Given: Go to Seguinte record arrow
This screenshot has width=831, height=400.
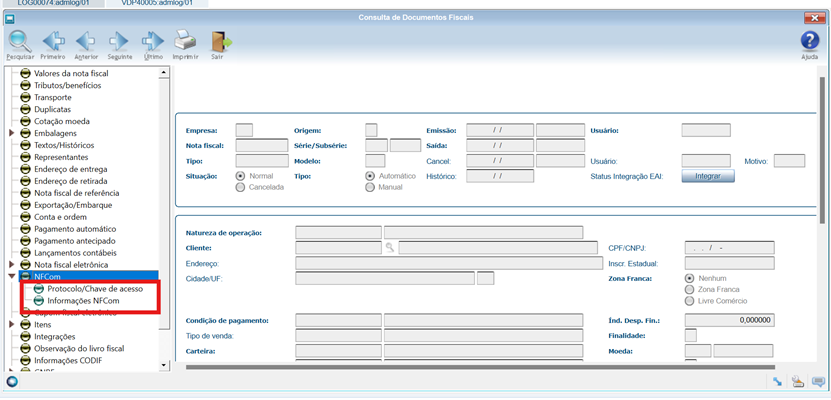Looking at the screenshot, I should pos(119,41).
